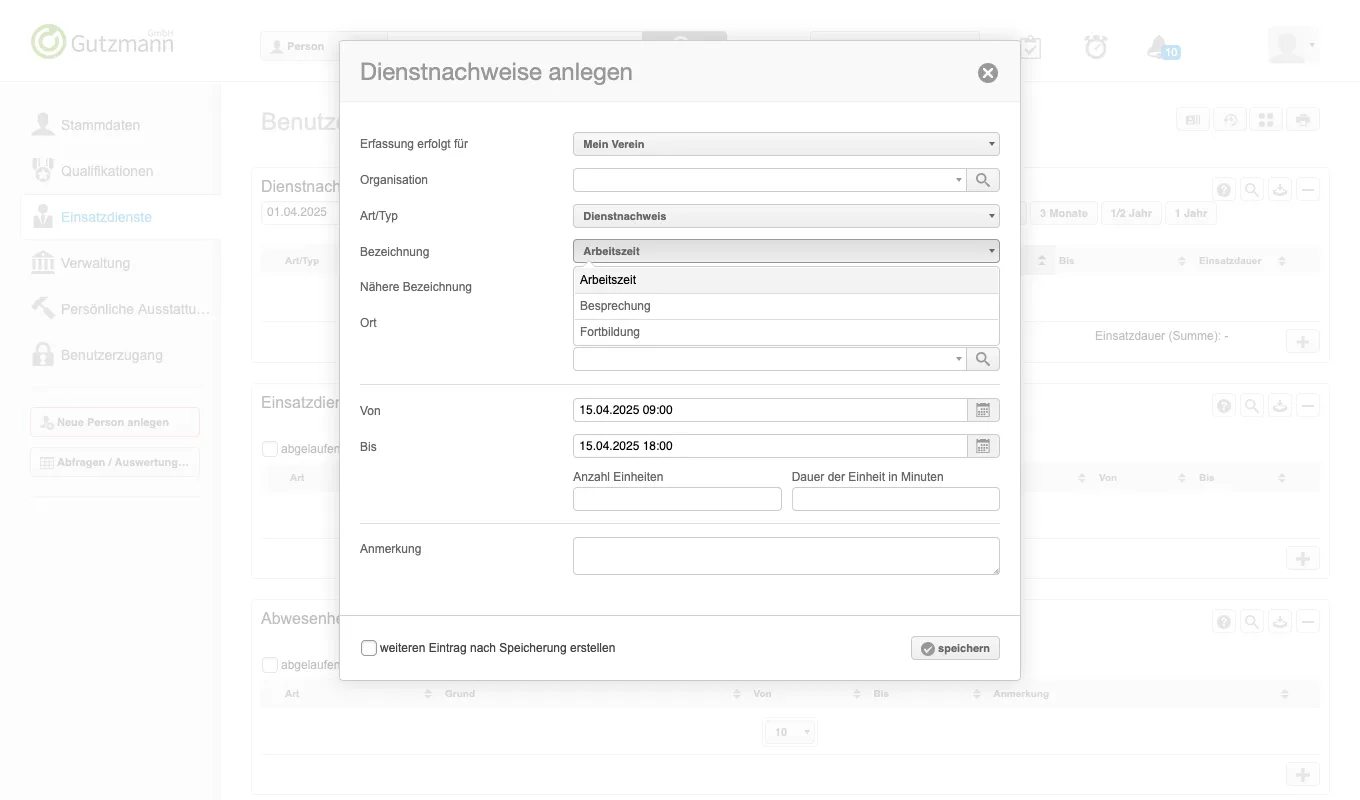The width and height of the screenshot is (1360, 800).
Task: Open help icon in Dienstnachweise panel
Action: pos(1224,189)
